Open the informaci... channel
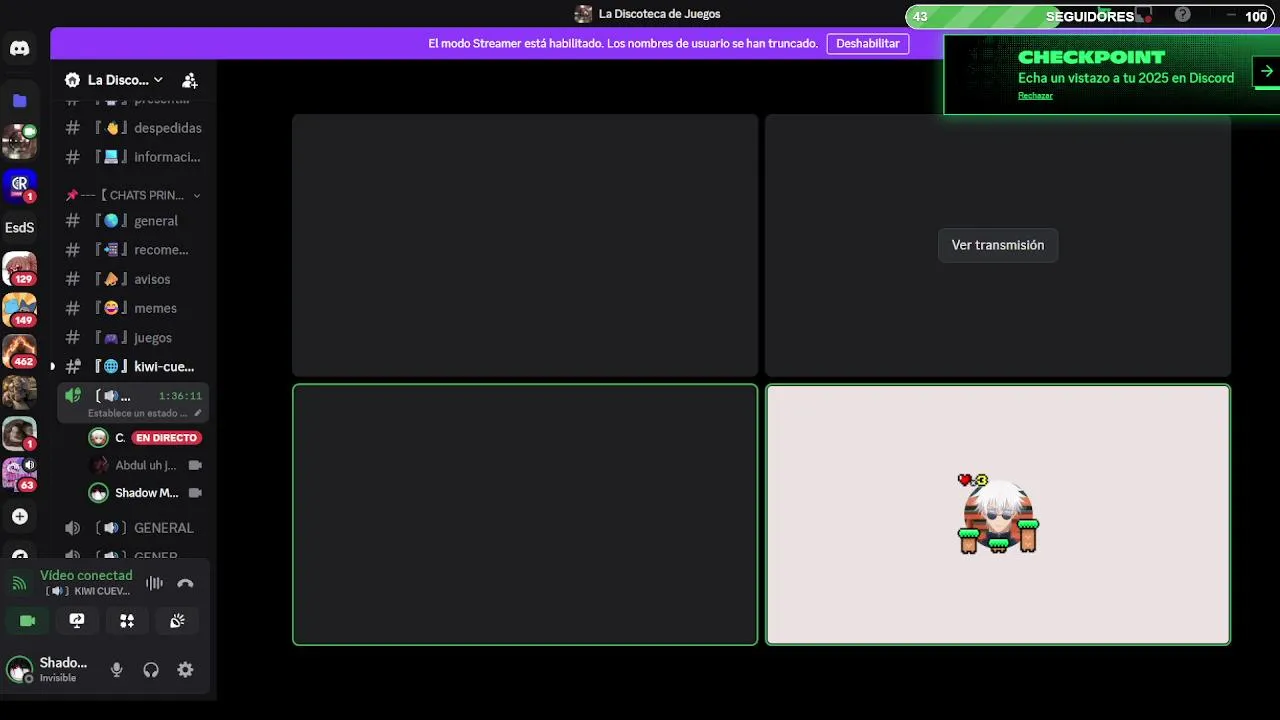 tap(133, 157)
